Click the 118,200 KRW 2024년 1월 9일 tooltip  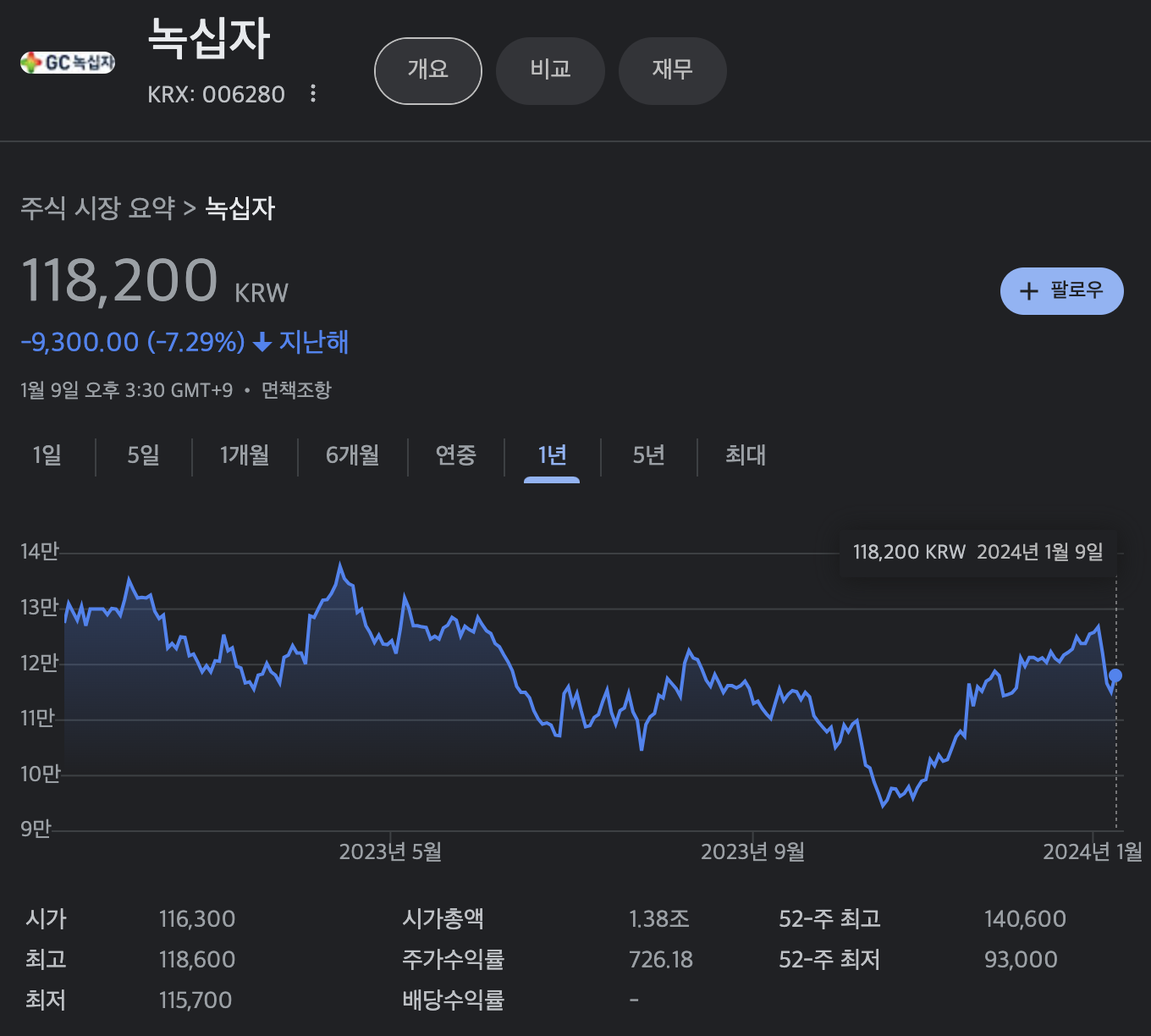pyautogui.click(x=978, y=553)
